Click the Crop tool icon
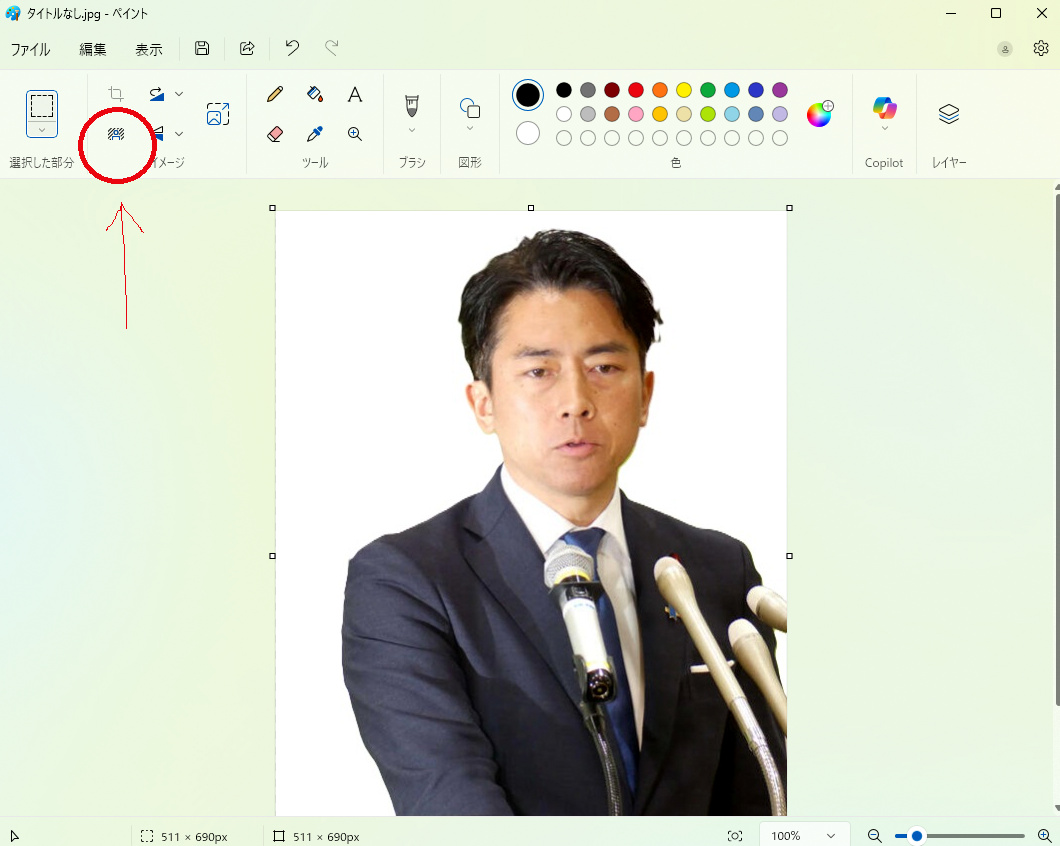The image size is (1060, 846). (x=116, y=94)
